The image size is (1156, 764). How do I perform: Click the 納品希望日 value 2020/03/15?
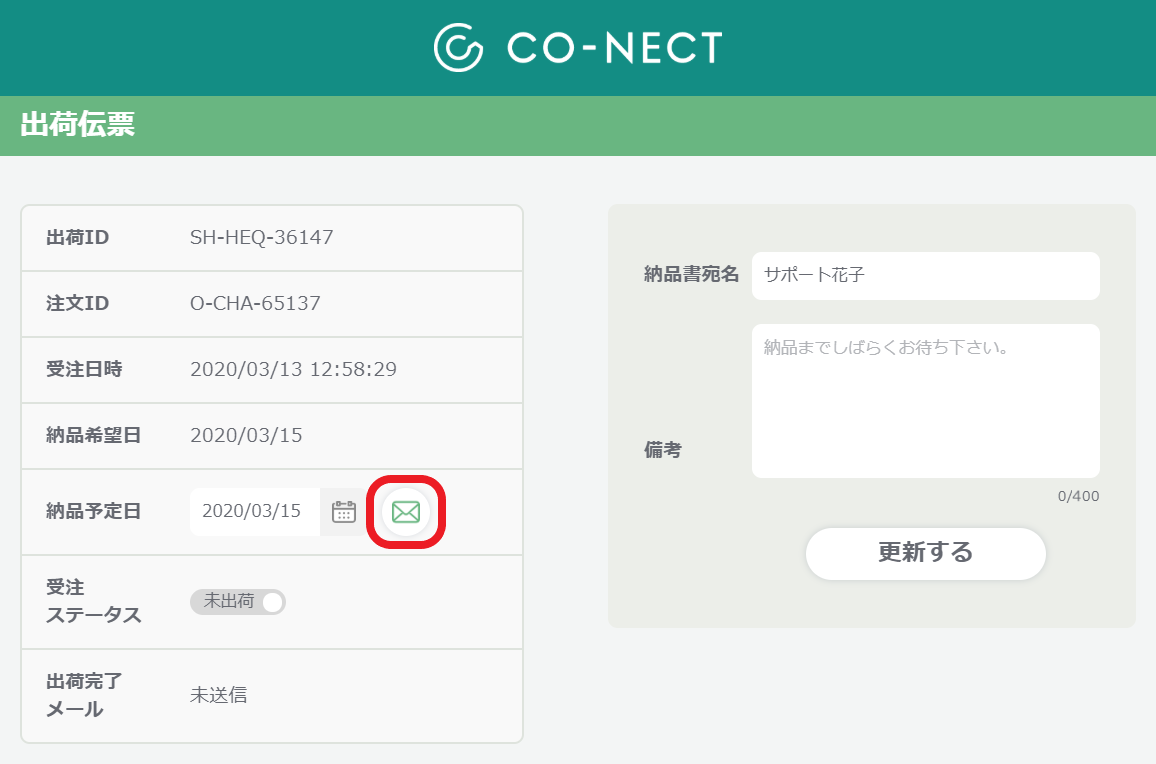pos(246,435)
